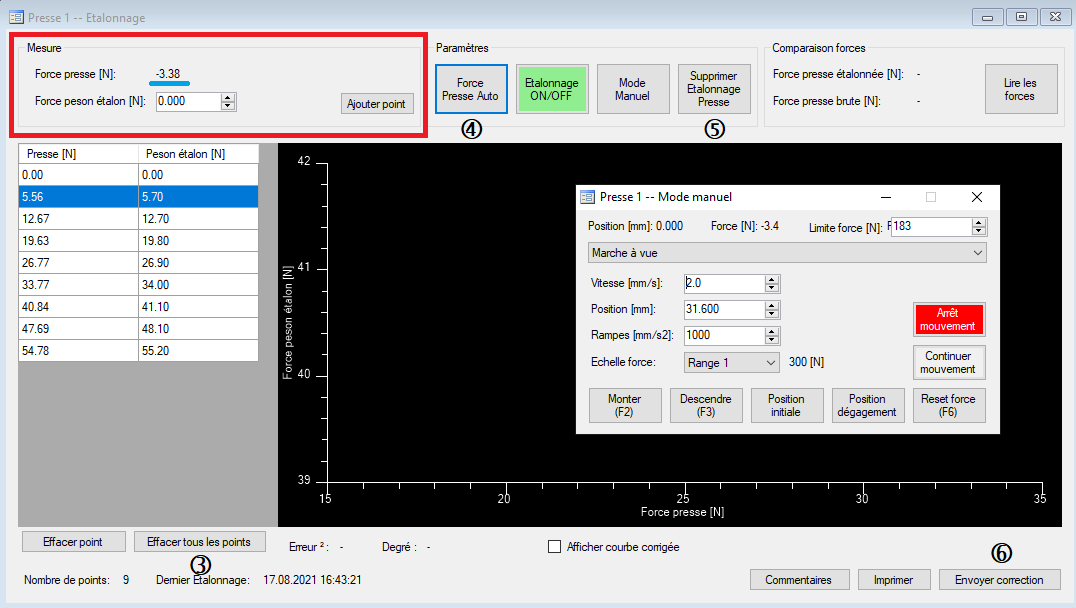This screenshot has height=608, width=1076.
Task: Select table cell 40.84
Action: (x=78, y=307)
